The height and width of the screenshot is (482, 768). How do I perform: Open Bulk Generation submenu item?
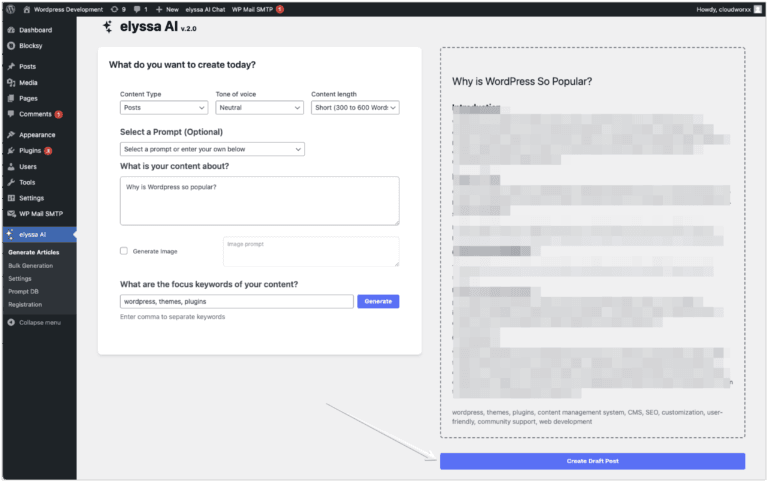[30, 265]
